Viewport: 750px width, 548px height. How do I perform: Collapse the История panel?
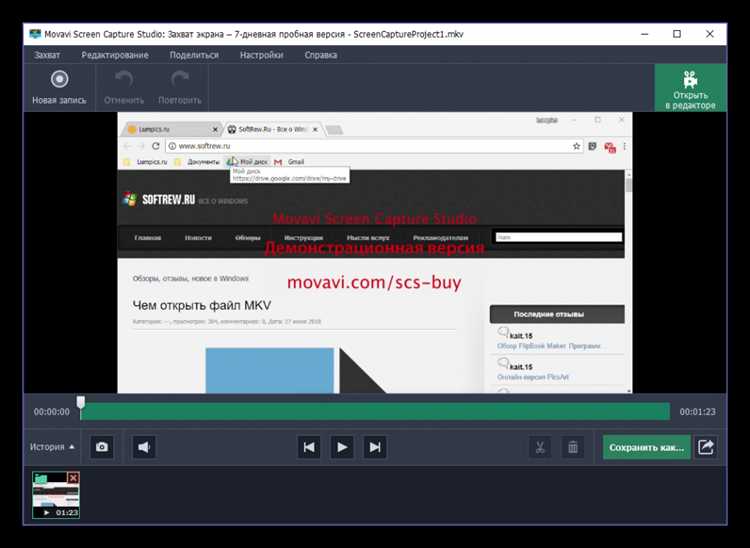click(x=52, y=447)
